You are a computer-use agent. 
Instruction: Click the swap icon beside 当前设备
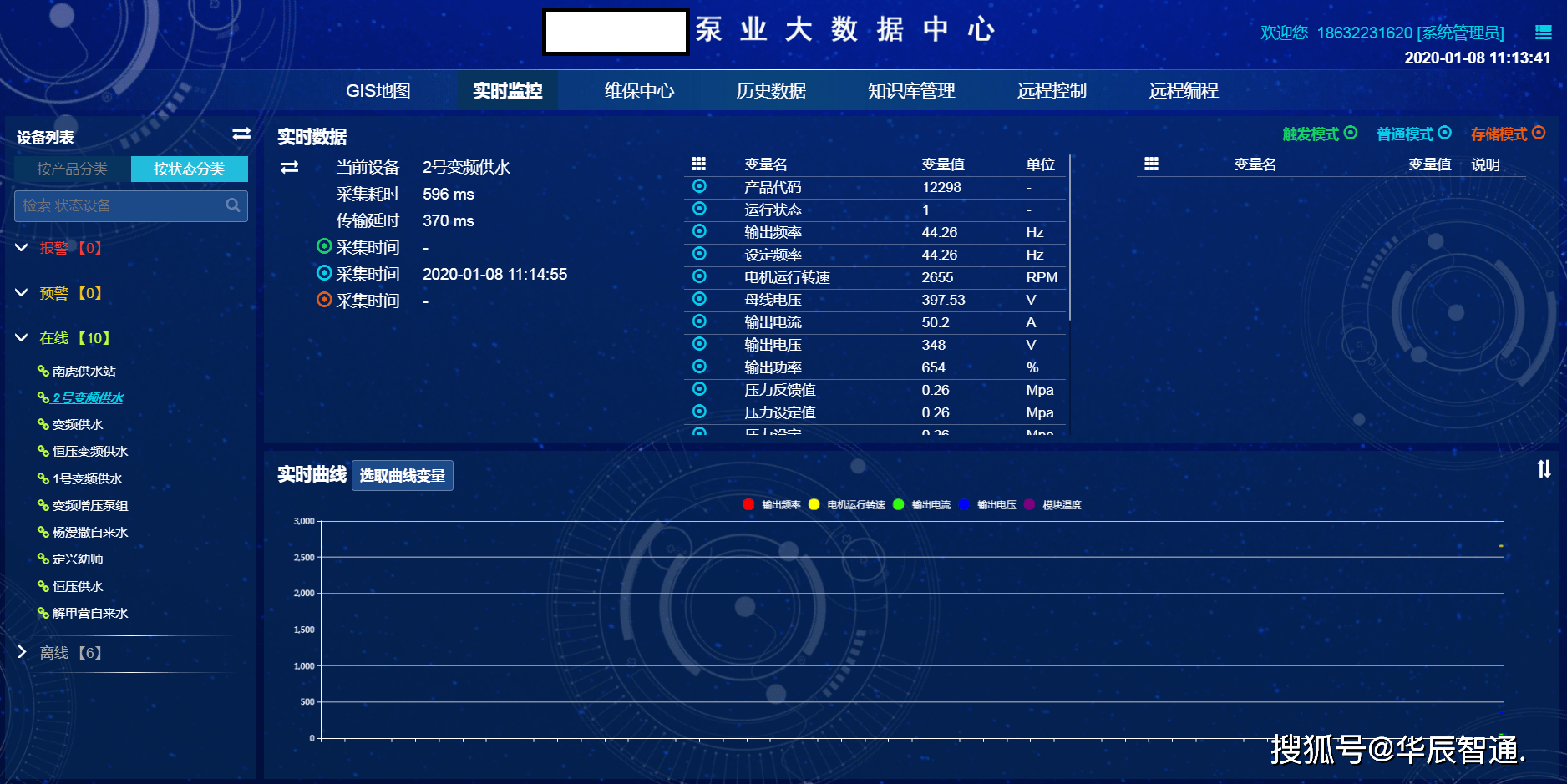tap(289, 167)
